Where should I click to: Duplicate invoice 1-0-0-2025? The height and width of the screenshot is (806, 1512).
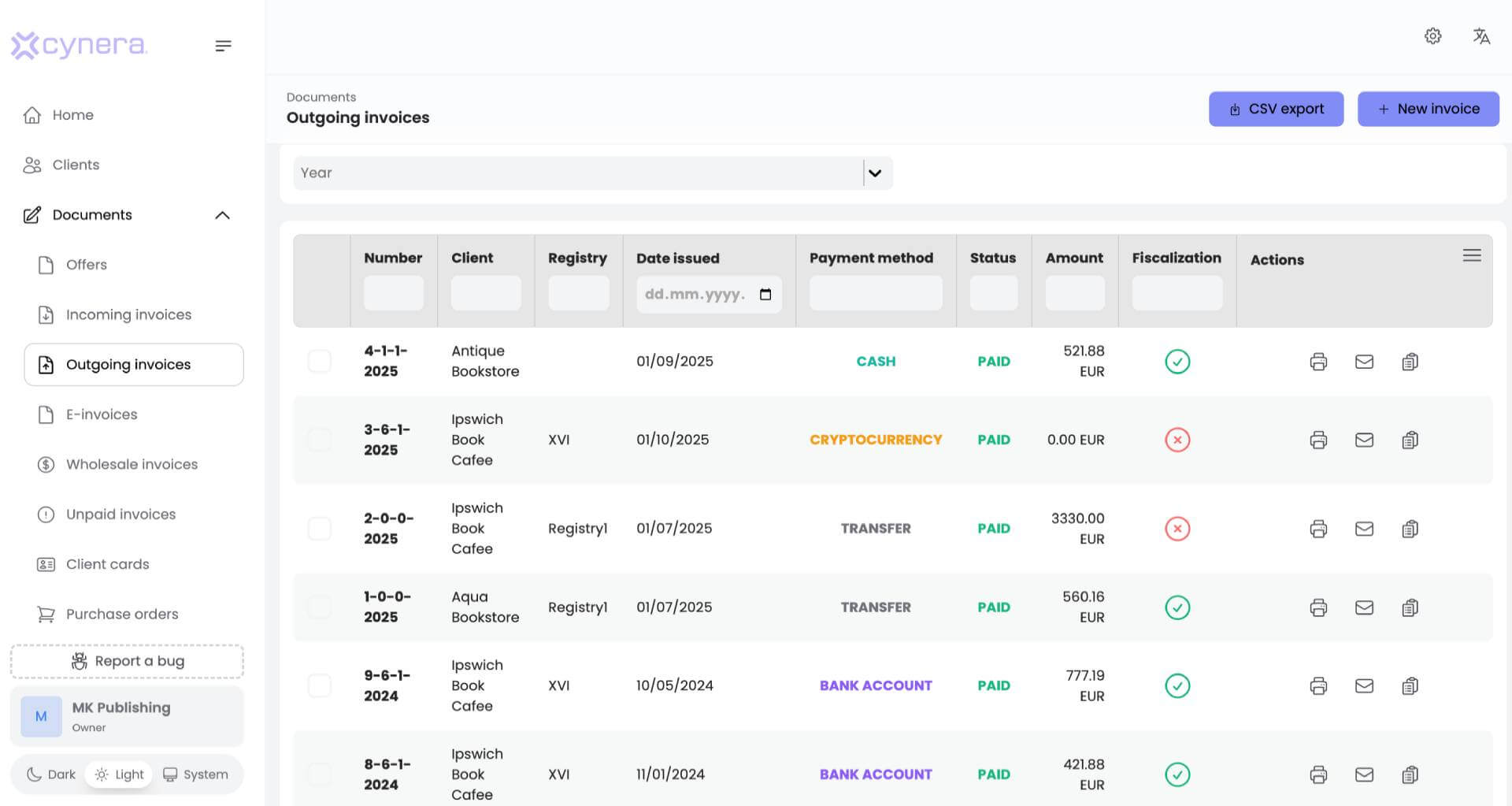point(1410,607)
